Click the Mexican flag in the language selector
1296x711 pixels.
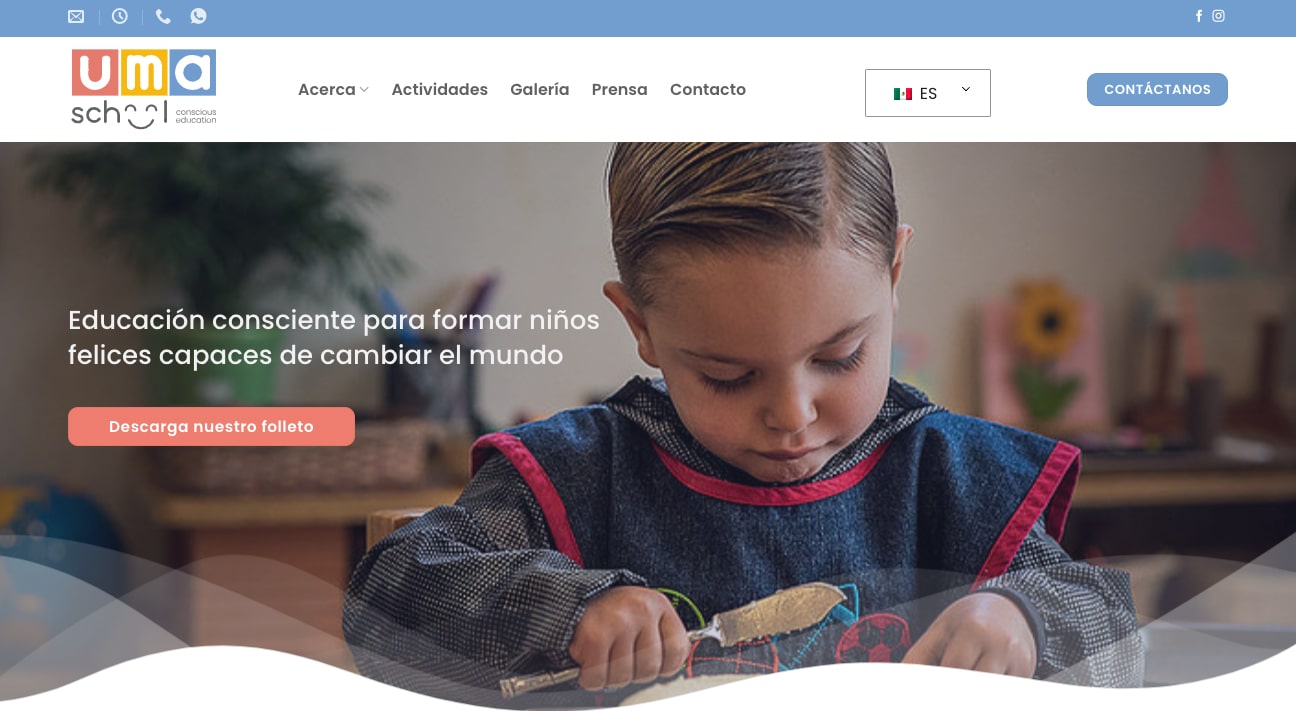point(903,94)
